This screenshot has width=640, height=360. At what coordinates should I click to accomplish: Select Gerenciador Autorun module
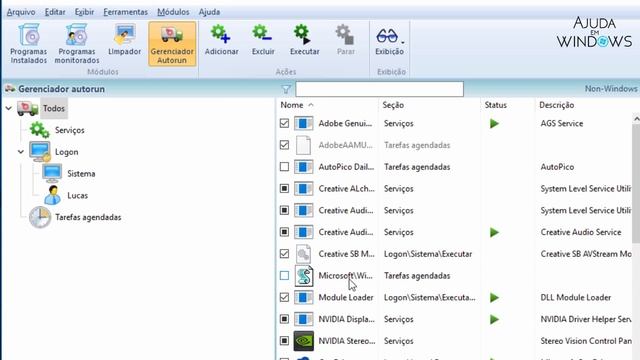coord(172,44)
